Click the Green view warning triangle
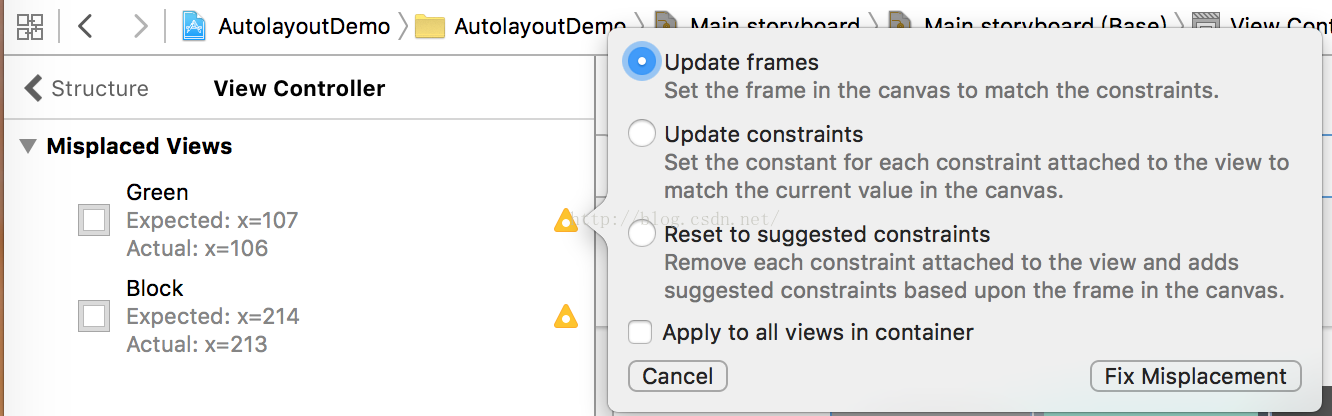 coord(566,220)
